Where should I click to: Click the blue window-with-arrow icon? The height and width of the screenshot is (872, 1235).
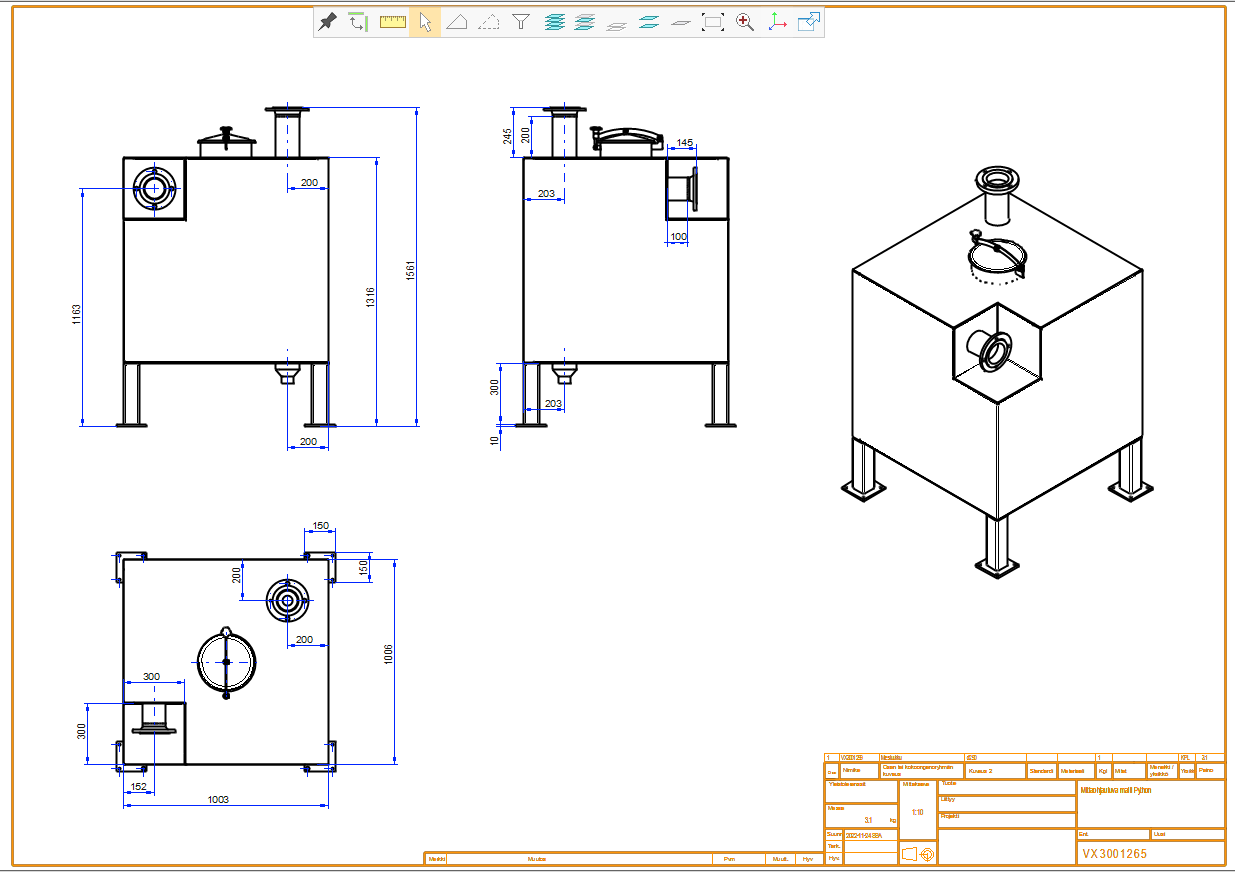(809, 22)
